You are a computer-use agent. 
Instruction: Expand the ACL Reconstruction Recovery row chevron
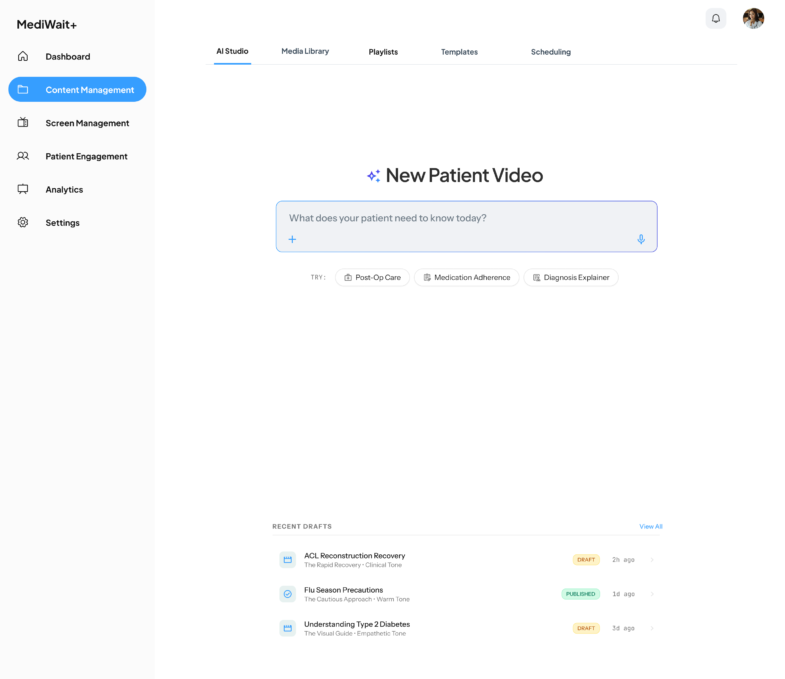point(652,560)
